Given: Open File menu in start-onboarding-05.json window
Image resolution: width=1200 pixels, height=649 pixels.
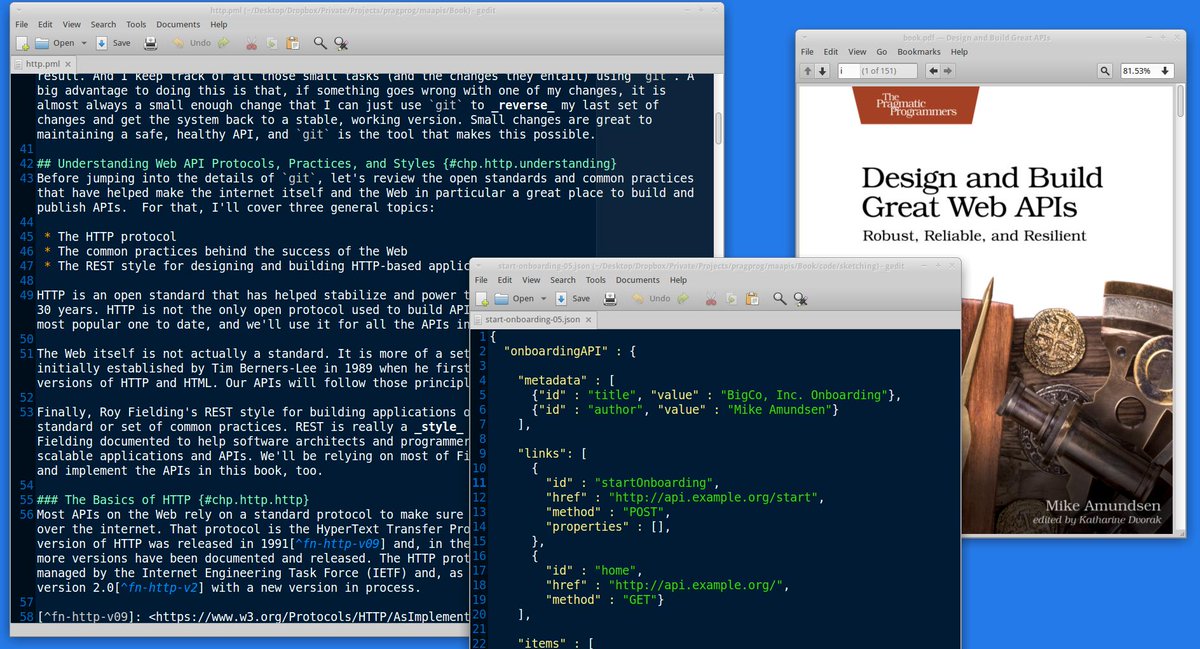Looking at the screenshot, I should 481,280.
